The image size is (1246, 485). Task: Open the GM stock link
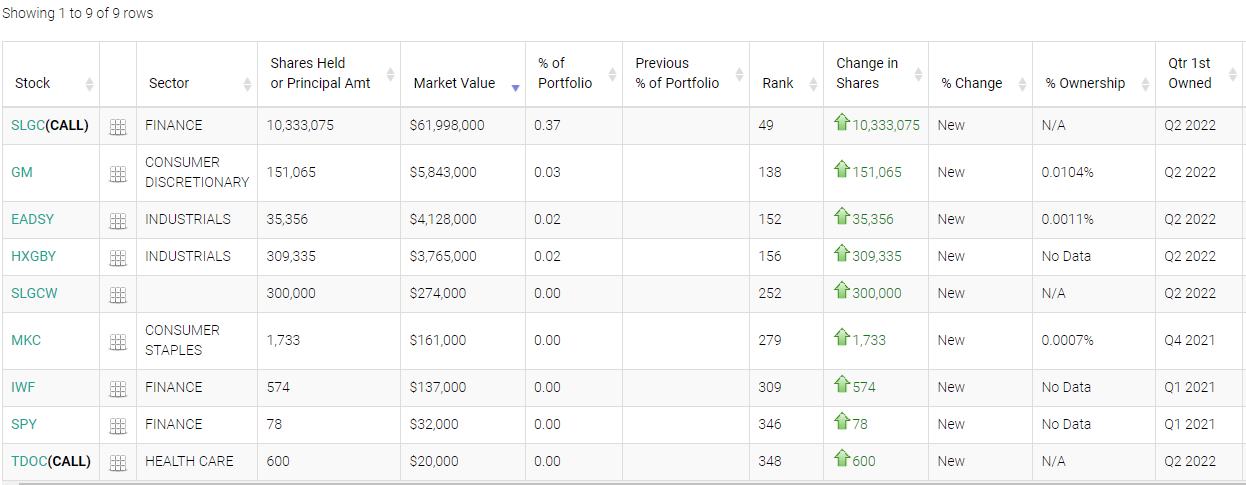(22, 172)
